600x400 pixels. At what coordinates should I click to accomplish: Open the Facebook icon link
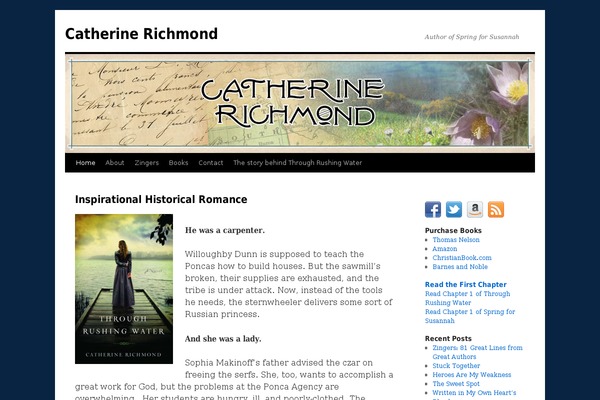pos(433,209)
